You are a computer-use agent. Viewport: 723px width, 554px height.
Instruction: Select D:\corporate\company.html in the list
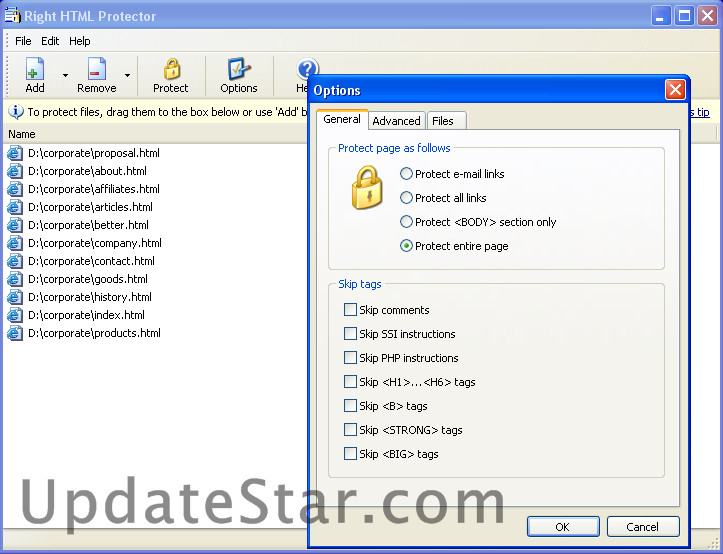point(95,243)
